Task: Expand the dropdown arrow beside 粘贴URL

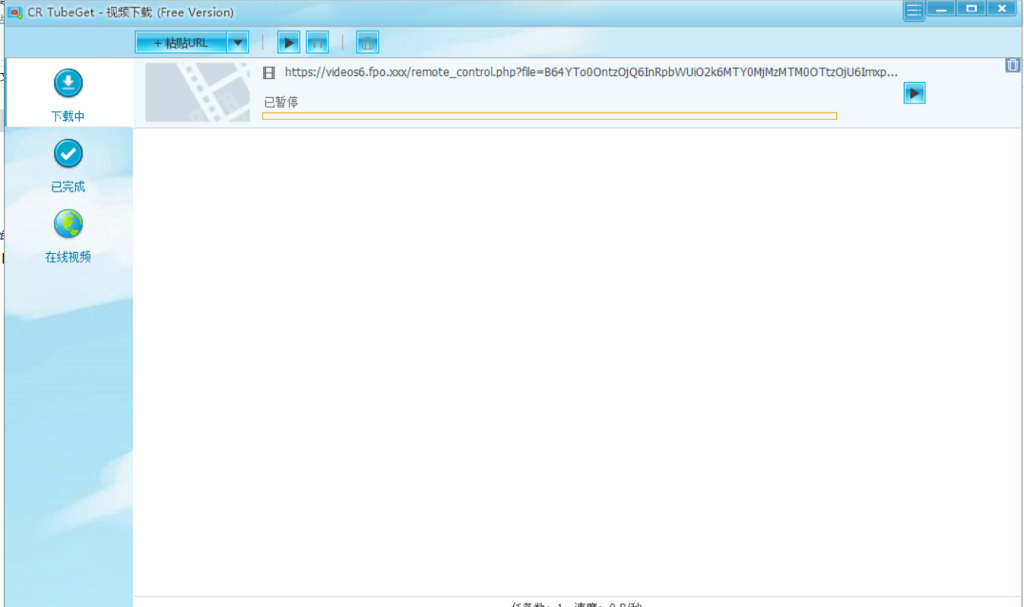Action: (x=238, y=43)
